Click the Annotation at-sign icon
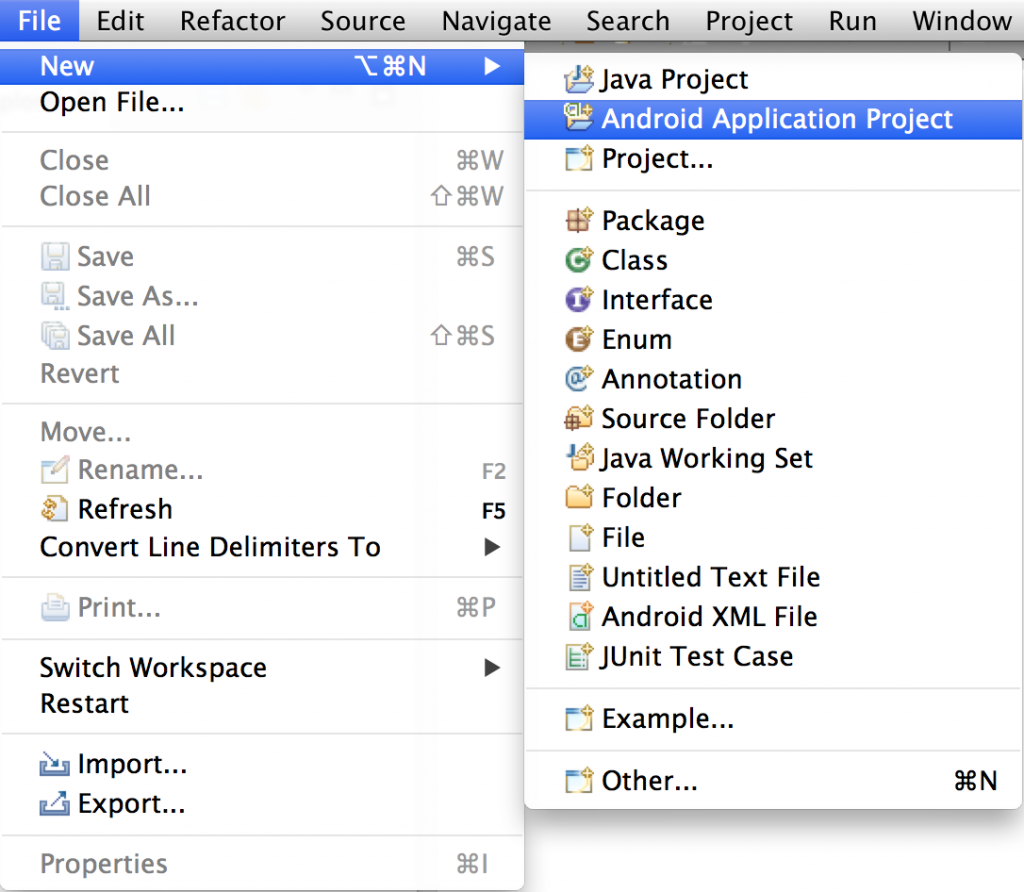 pos(579,379)
